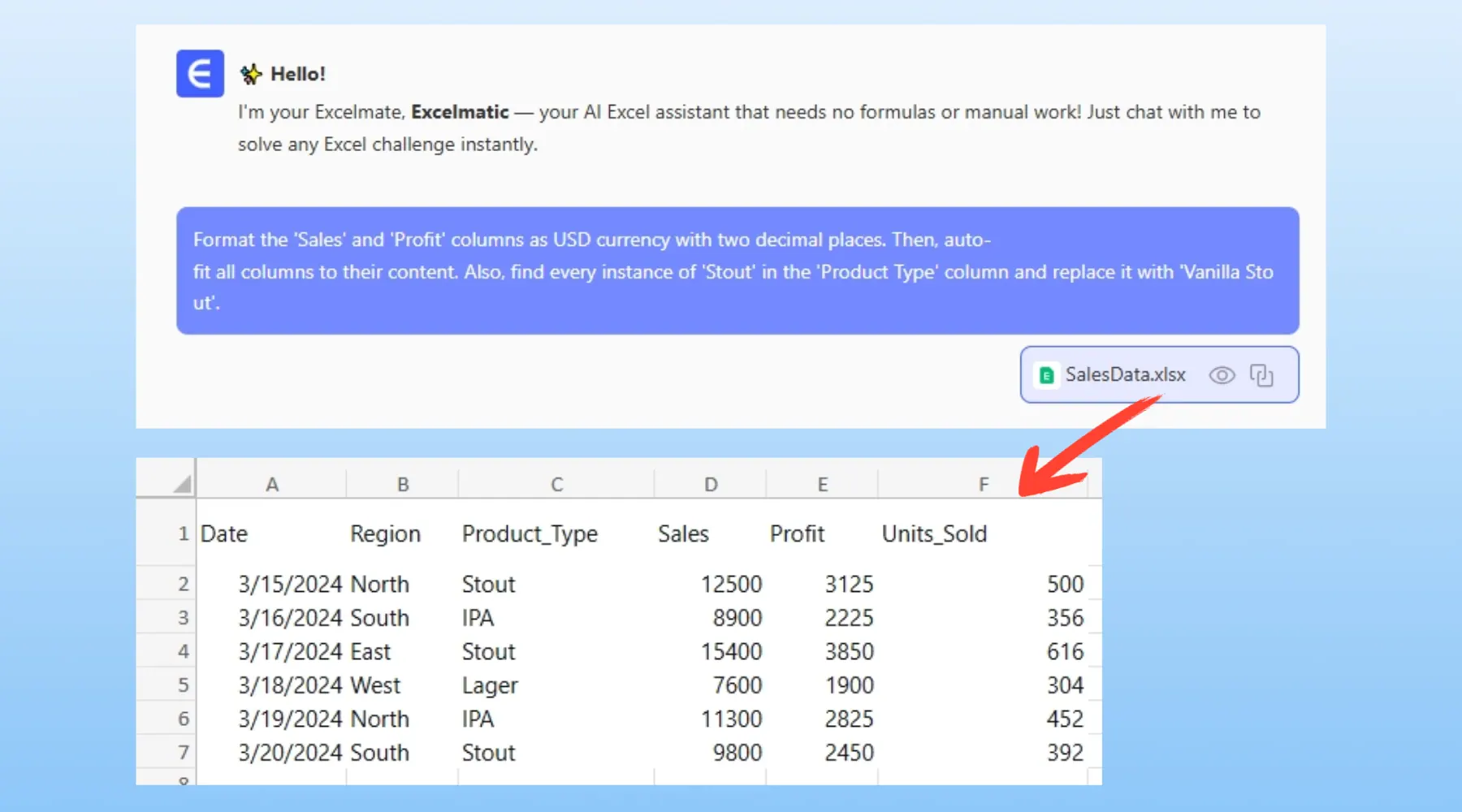Select column C header

[x=556, y=485]
